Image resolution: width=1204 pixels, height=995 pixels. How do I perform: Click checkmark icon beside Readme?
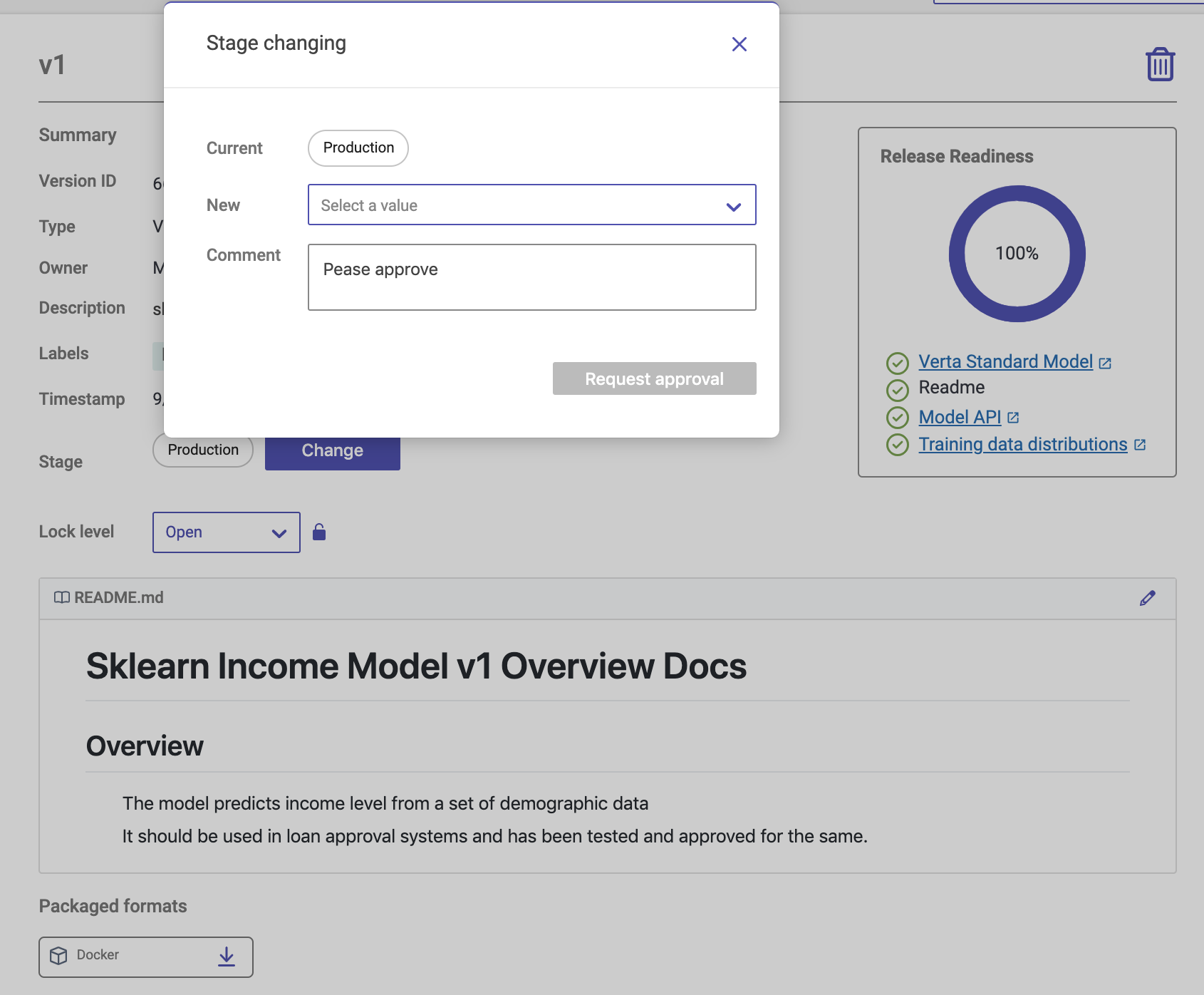click(x=897, y=390)
